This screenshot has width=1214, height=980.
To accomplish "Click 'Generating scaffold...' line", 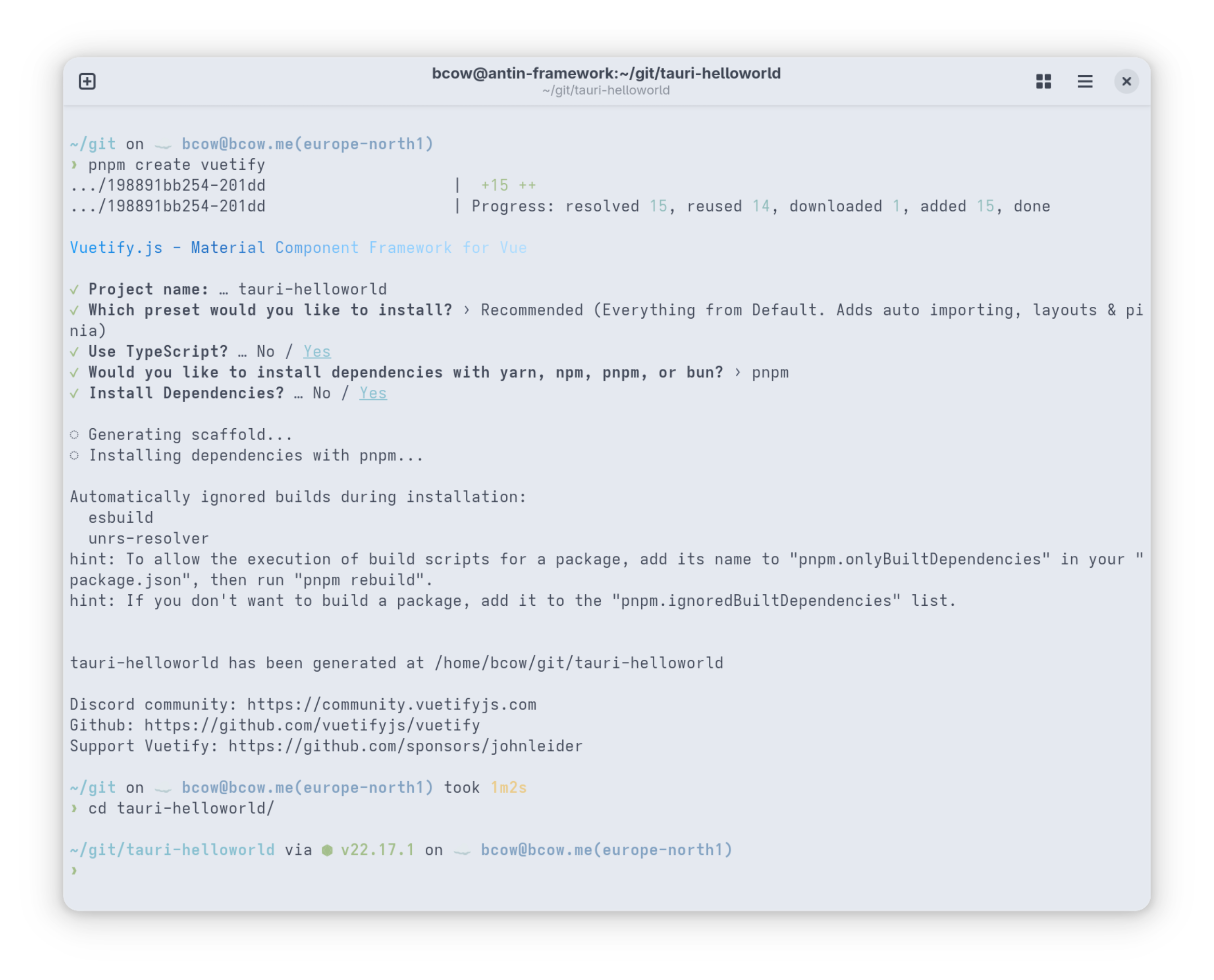I will (181, 434).
